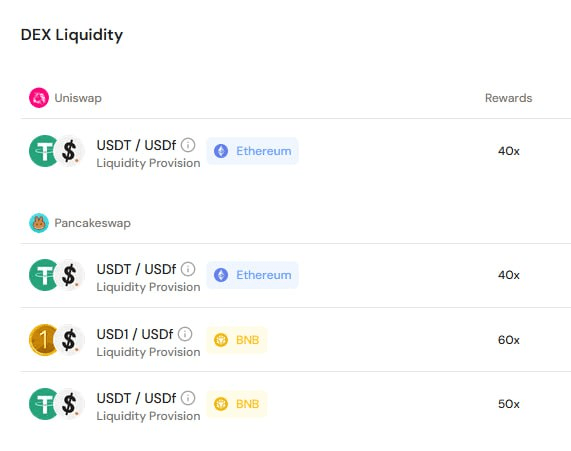This screenshot has height=451, width=571.
Task: Click Tether icon in the Uniswap row
Action: 43,151
